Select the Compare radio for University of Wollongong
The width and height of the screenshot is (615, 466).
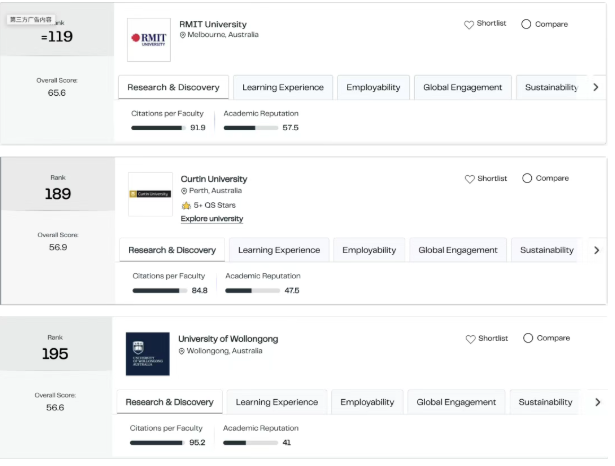(528, 338)
